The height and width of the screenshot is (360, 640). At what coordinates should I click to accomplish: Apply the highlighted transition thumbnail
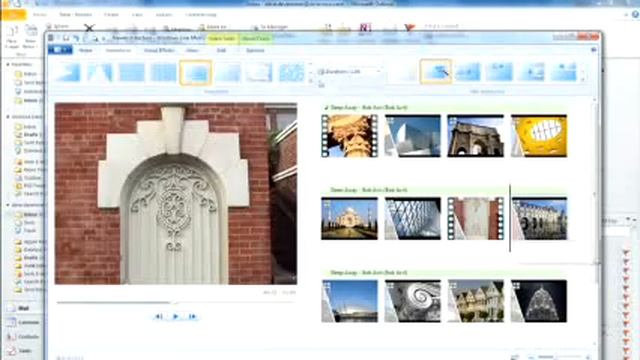click(196, 73)
